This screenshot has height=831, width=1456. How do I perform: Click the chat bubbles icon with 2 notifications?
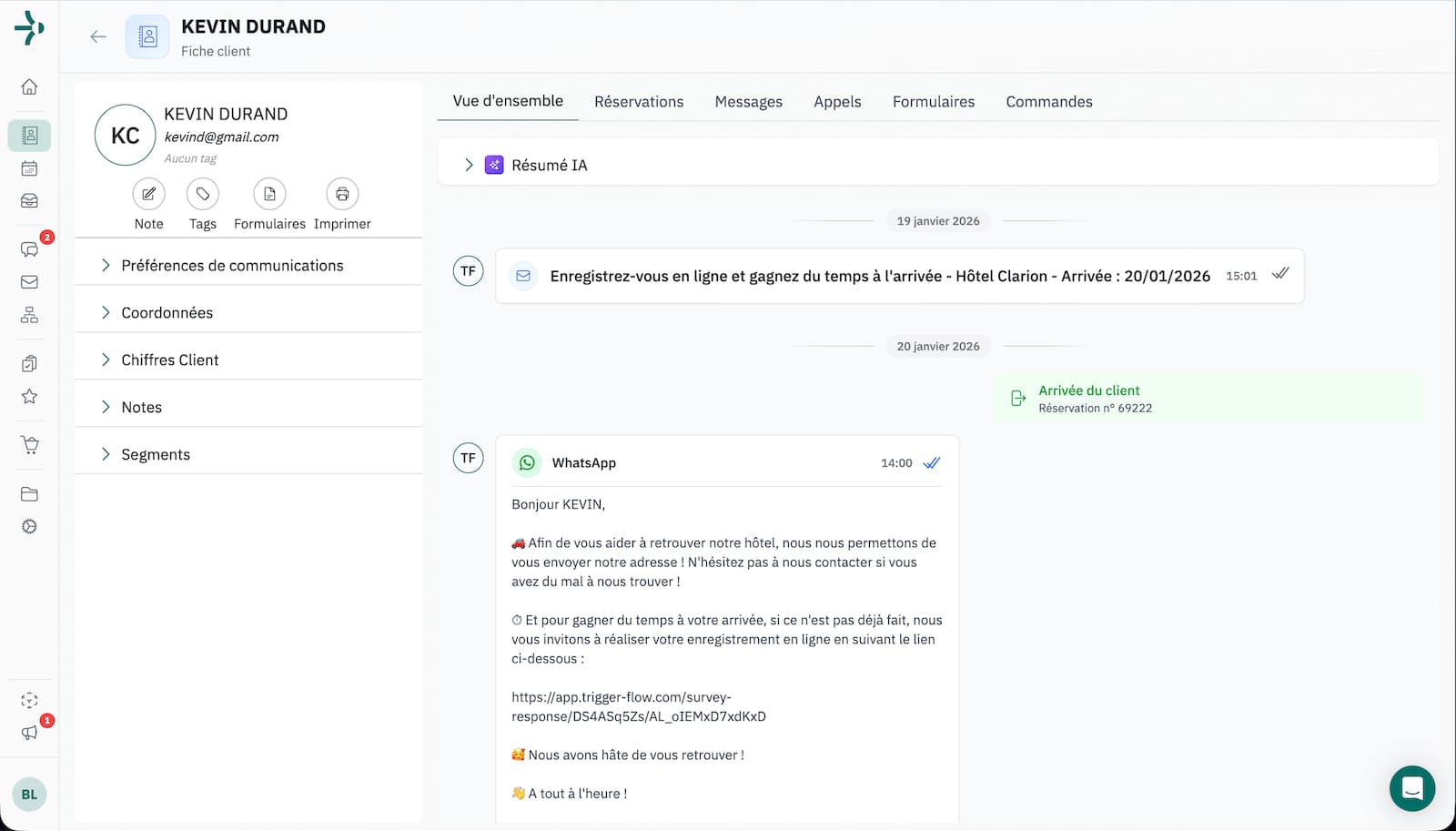point(29,248)
